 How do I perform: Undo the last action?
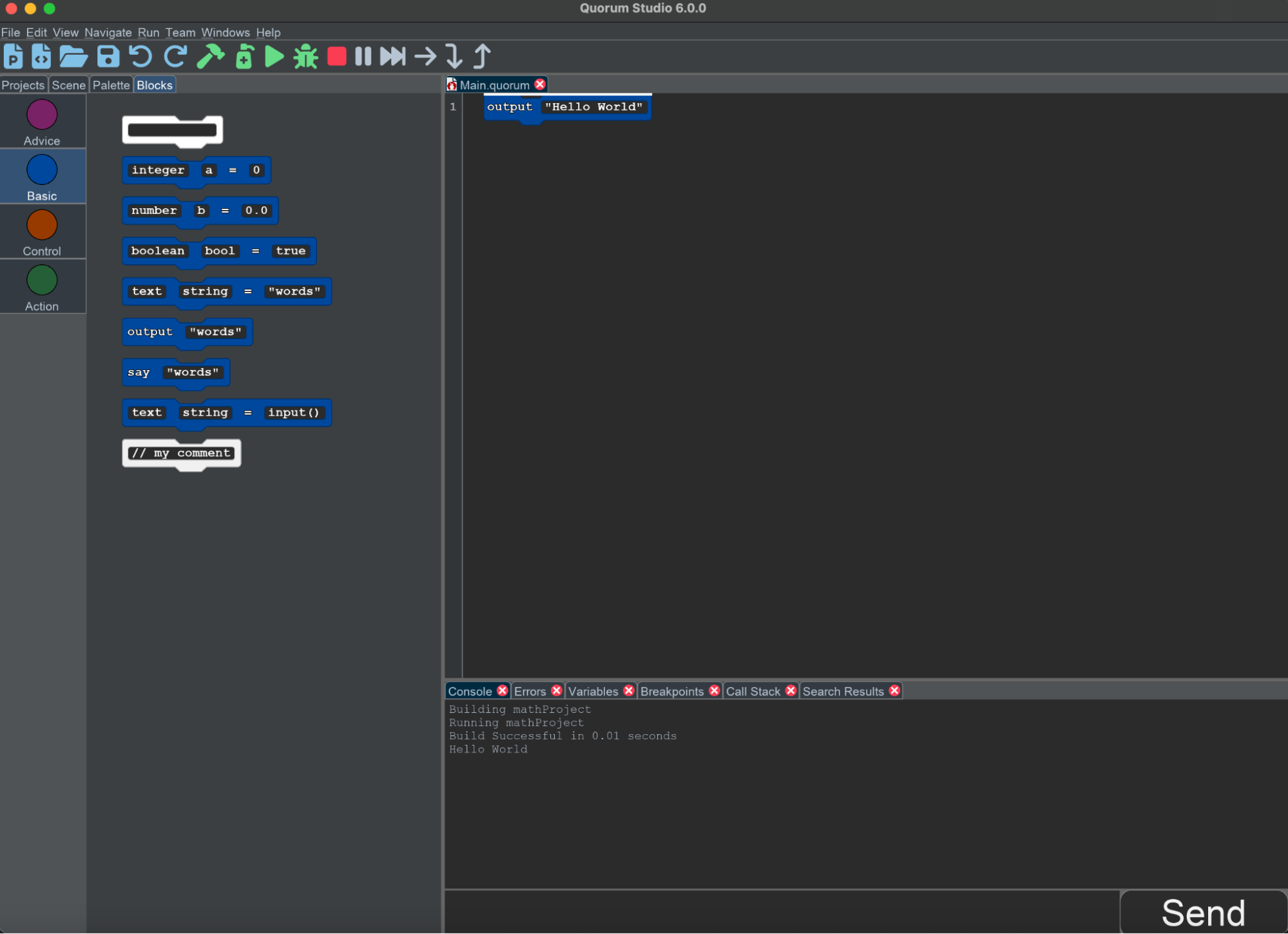click(140, 57)
